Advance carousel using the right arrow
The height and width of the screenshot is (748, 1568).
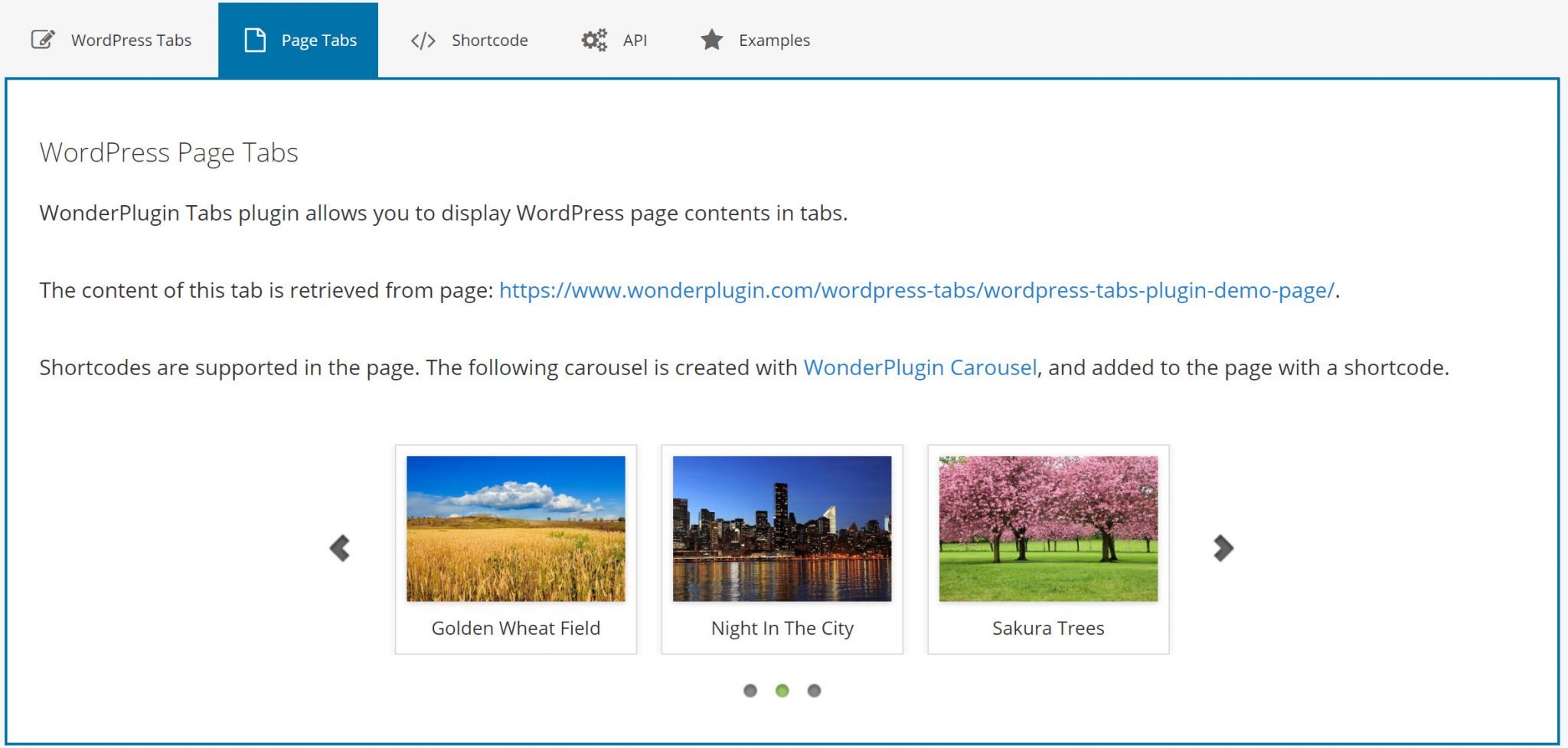(x=1223, y=548)
